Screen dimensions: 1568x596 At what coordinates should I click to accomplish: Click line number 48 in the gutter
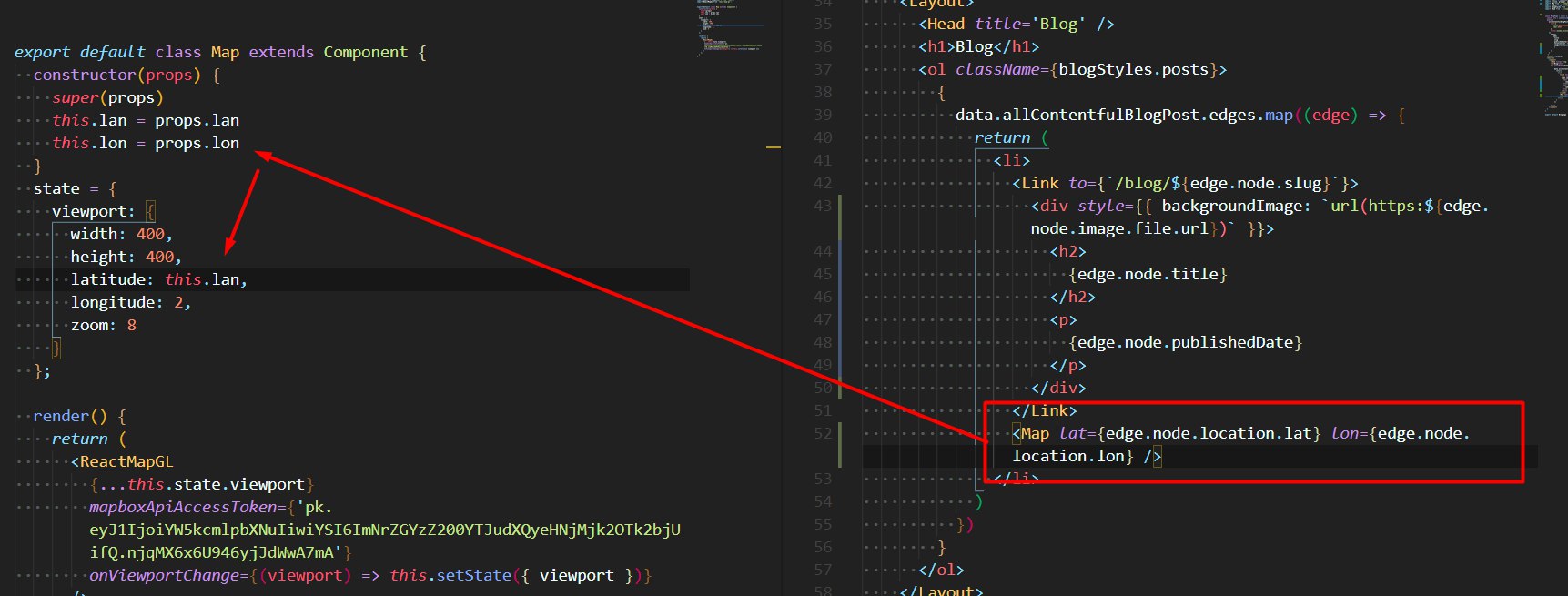pyautogui.click(x=823, y=342)
